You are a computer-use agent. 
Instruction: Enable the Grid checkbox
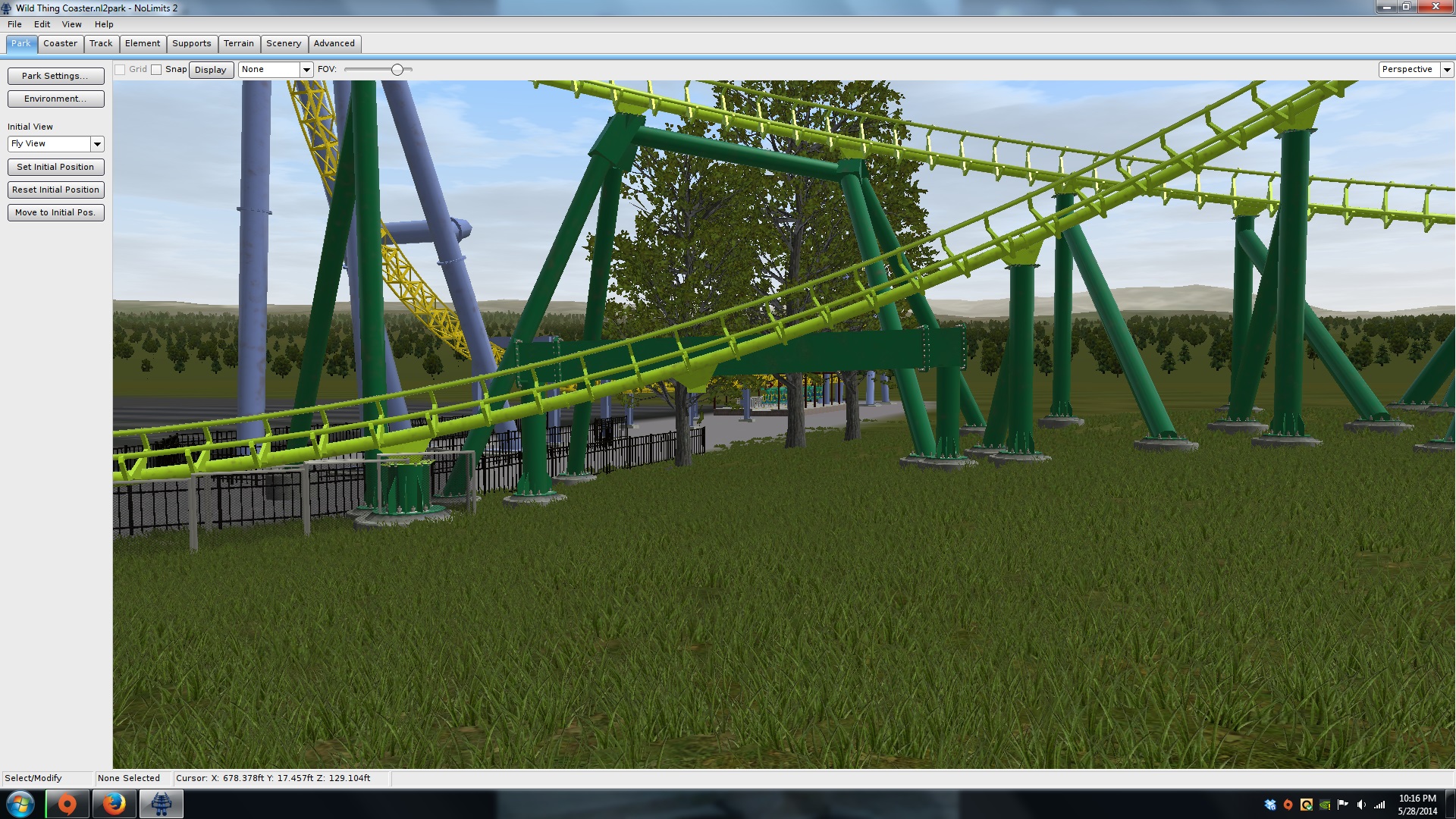click(120, 70)
